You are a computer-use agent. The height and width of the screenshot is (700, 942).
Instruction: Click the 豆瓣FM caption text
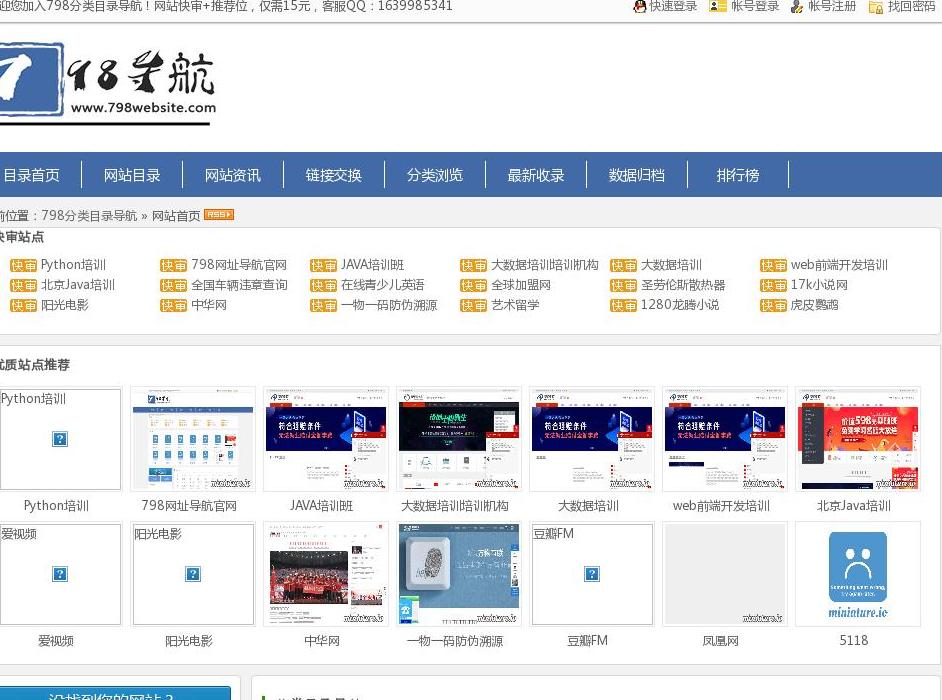point(588,641)
